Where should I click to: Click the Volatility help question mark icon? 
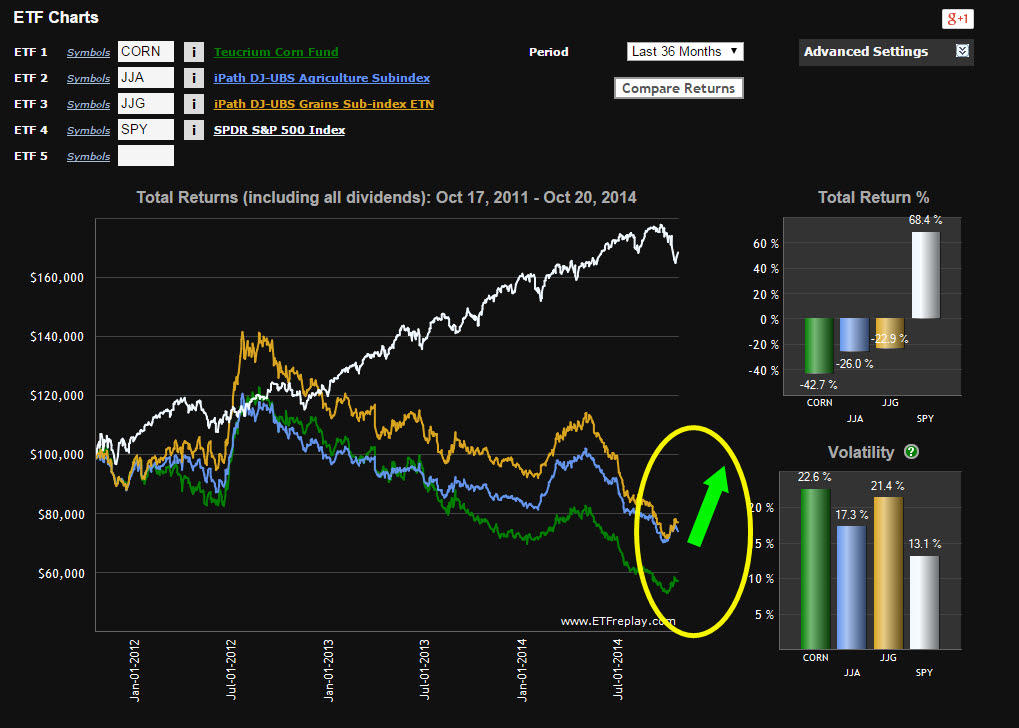coord(911,452)
